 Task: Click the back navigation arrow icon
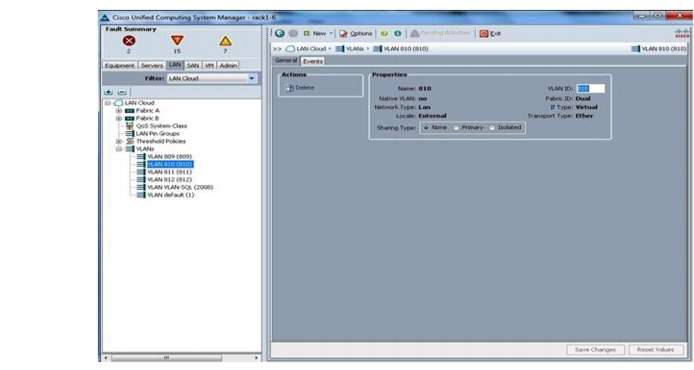pyautogui.click(x=280, y=33)
